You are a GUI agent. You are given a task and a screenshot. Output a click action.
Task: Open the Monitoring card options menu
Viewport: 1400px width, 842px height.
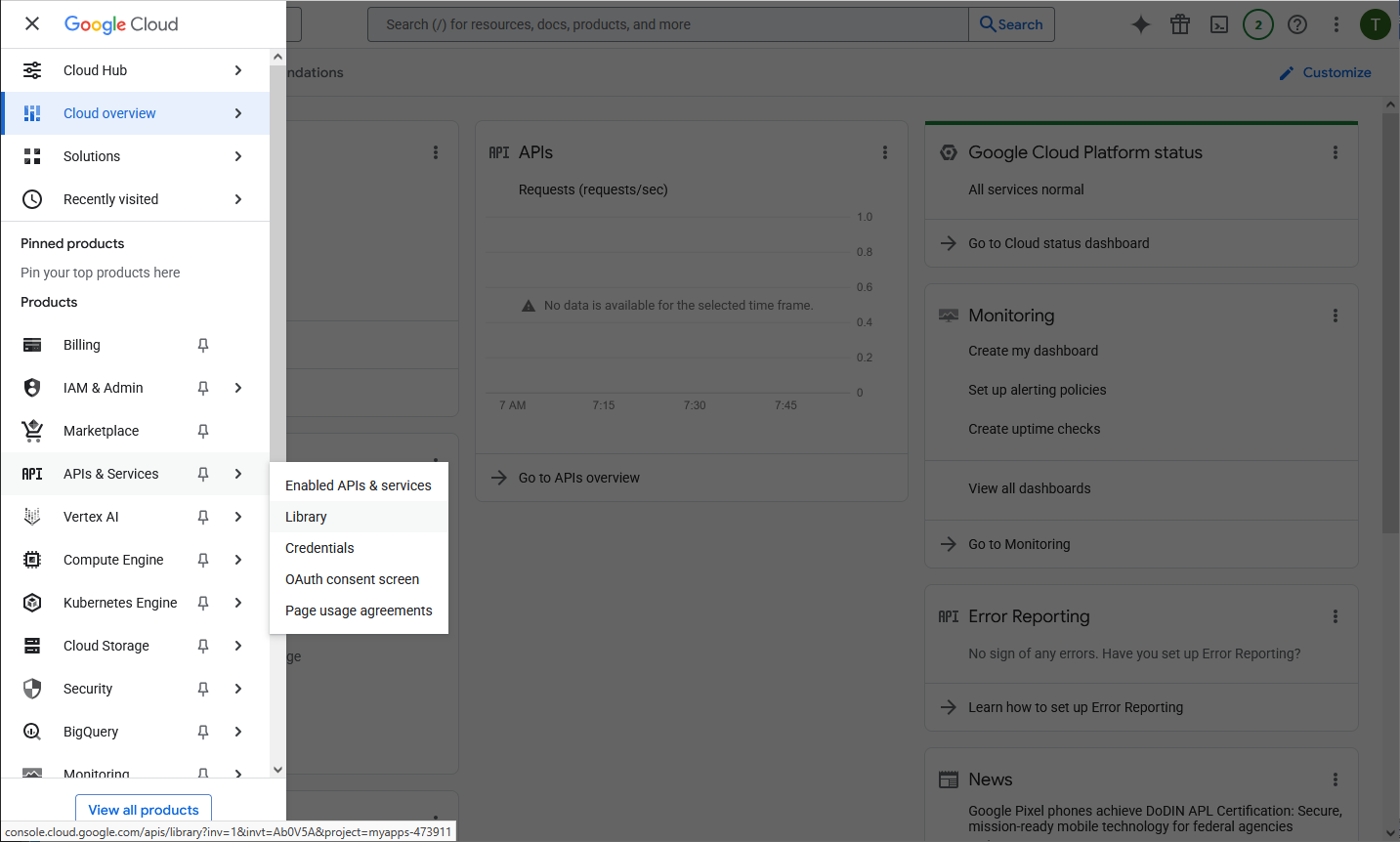(1335, 316)
